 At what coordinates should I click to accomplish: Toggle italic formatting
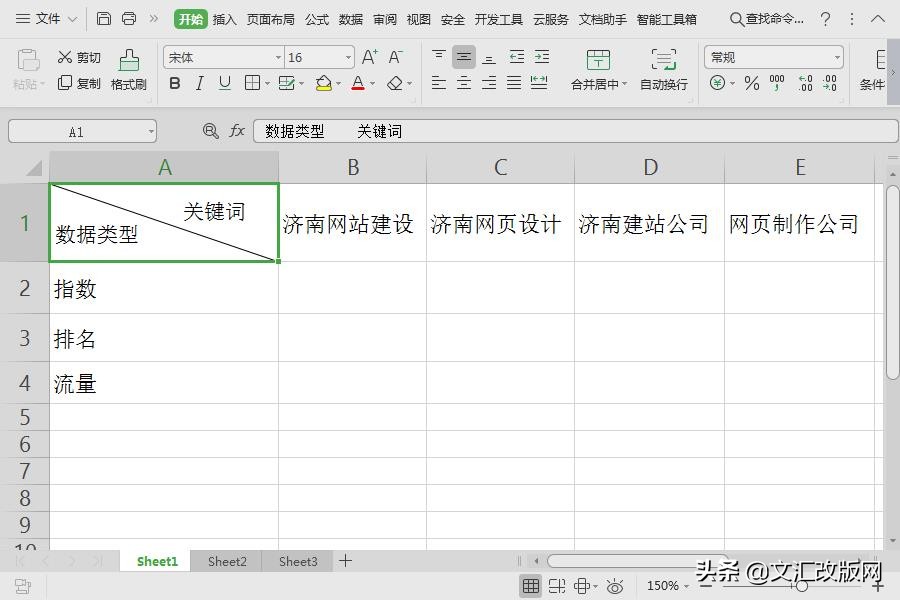198,83
